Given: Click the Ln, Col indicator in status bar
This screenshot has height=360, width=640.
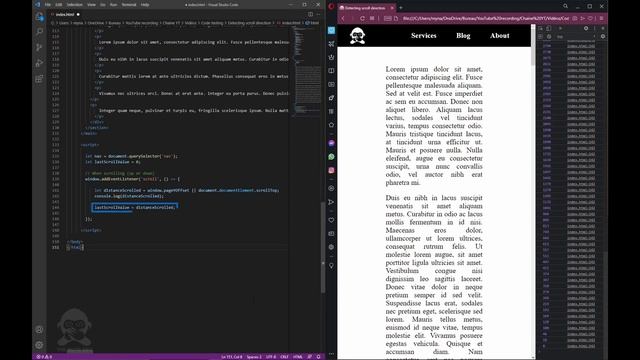Looking at the screenshot, I should (231, 357).
